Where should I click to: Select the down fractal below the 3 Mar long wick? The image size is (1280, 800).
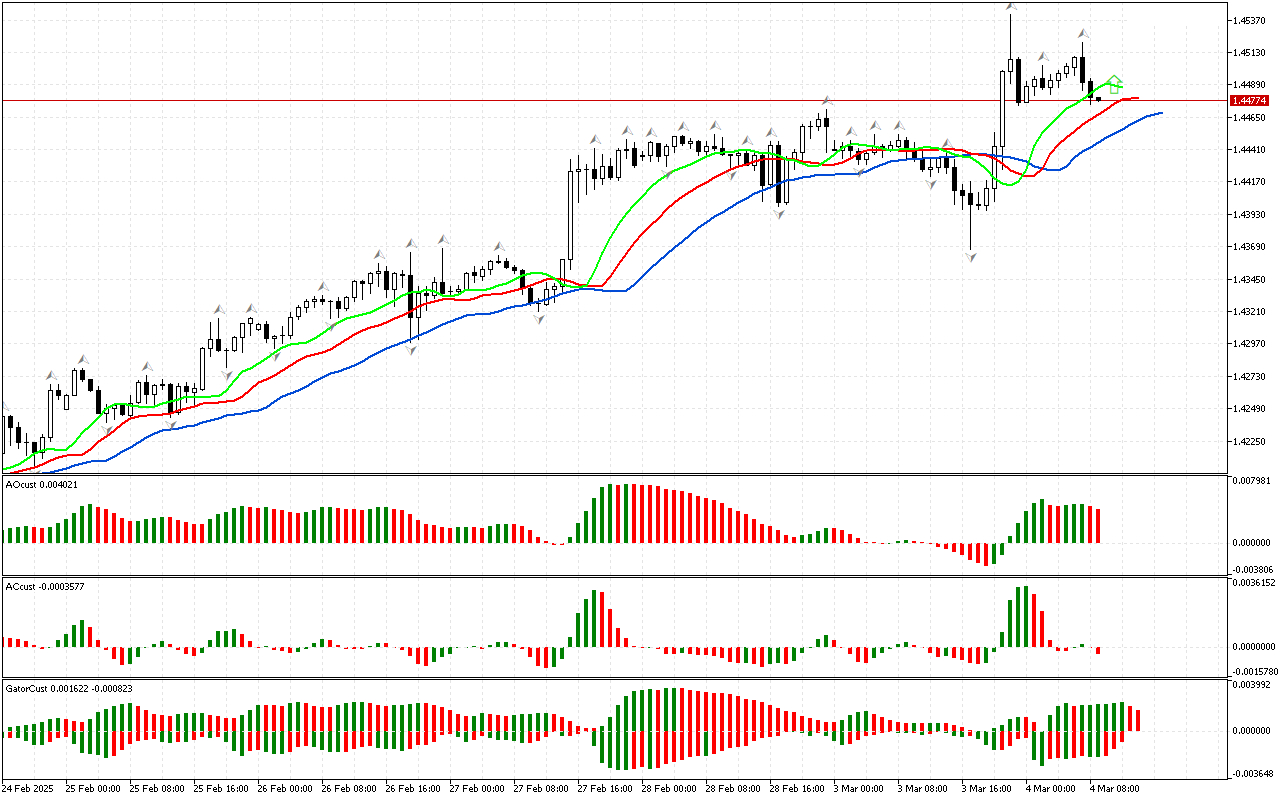[970, 257]
